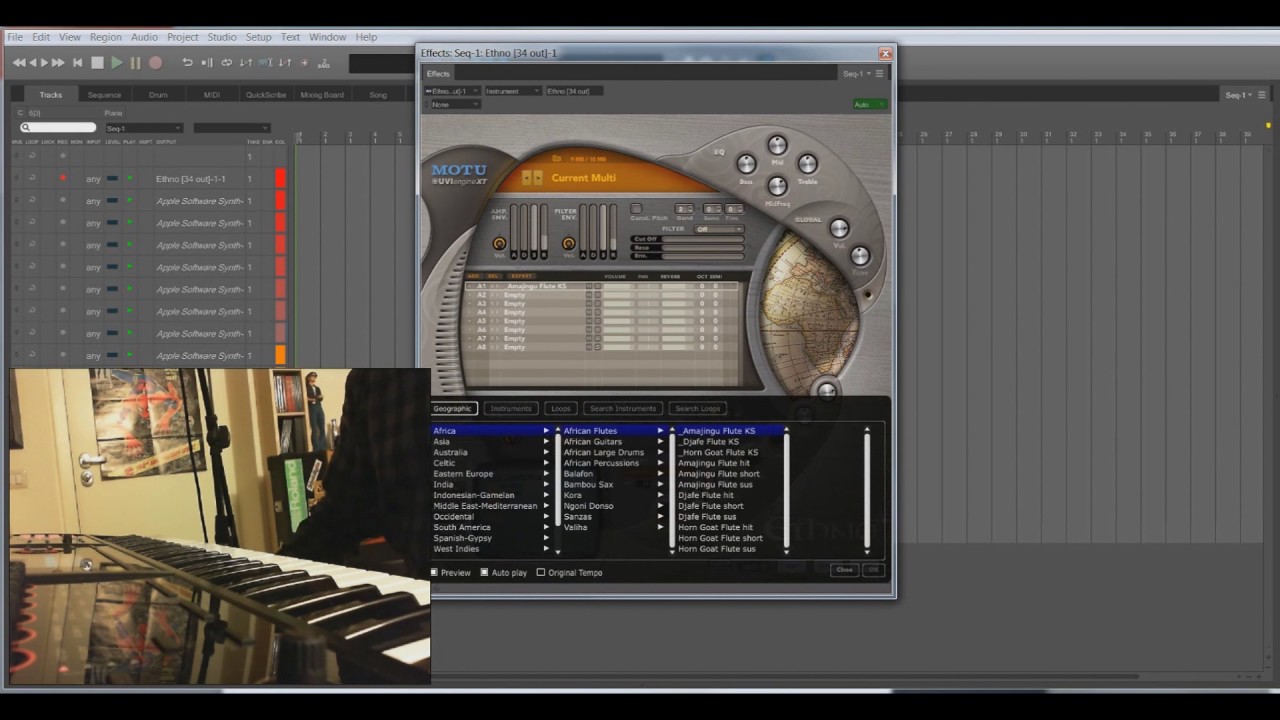The width and height of the screenshot is (1280, 720).
Task: Expand the African Guitars submenu arrow
Action: 660,442
